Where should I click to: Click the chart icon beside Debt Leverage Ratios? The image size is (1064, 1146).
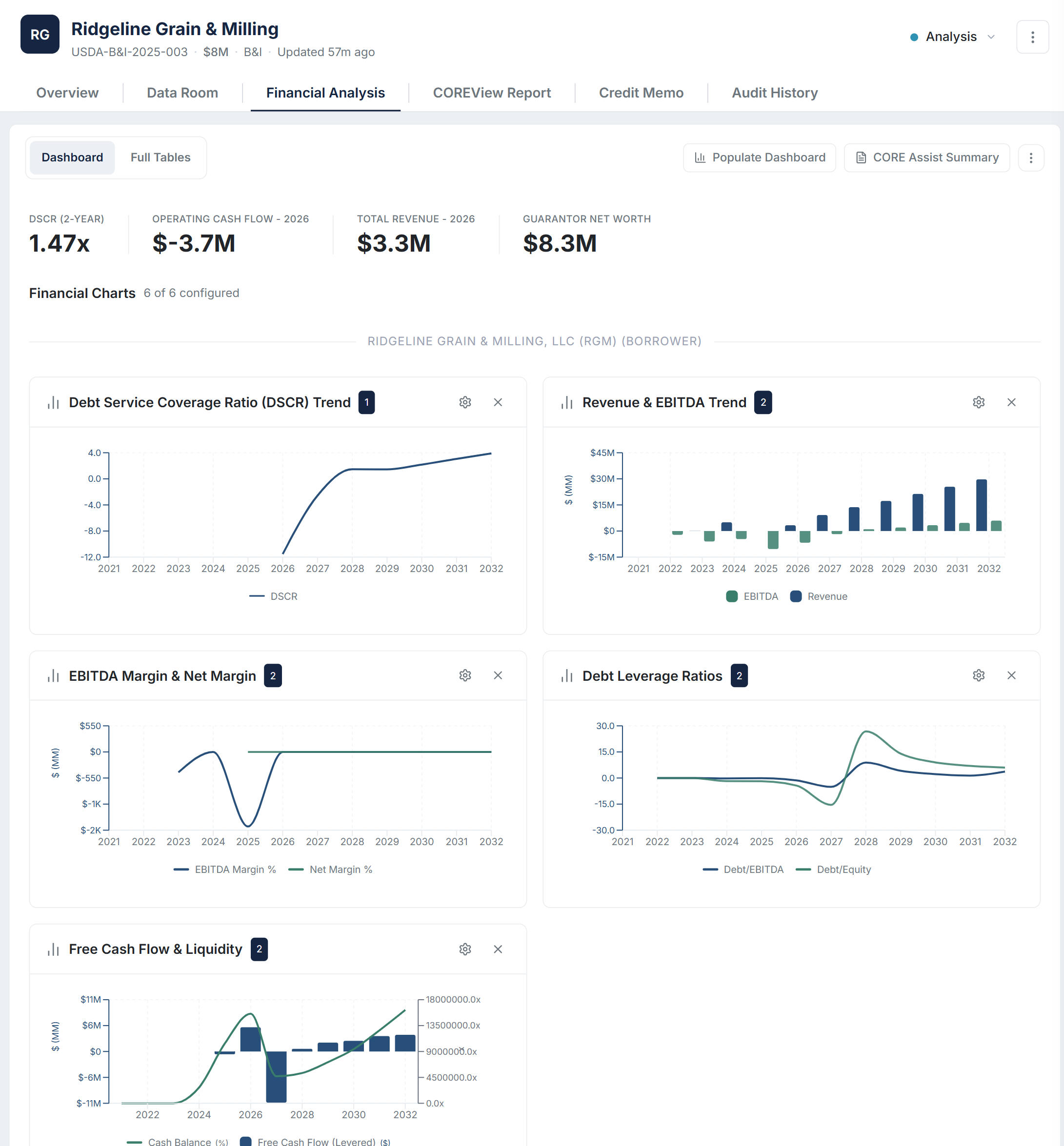566,675
